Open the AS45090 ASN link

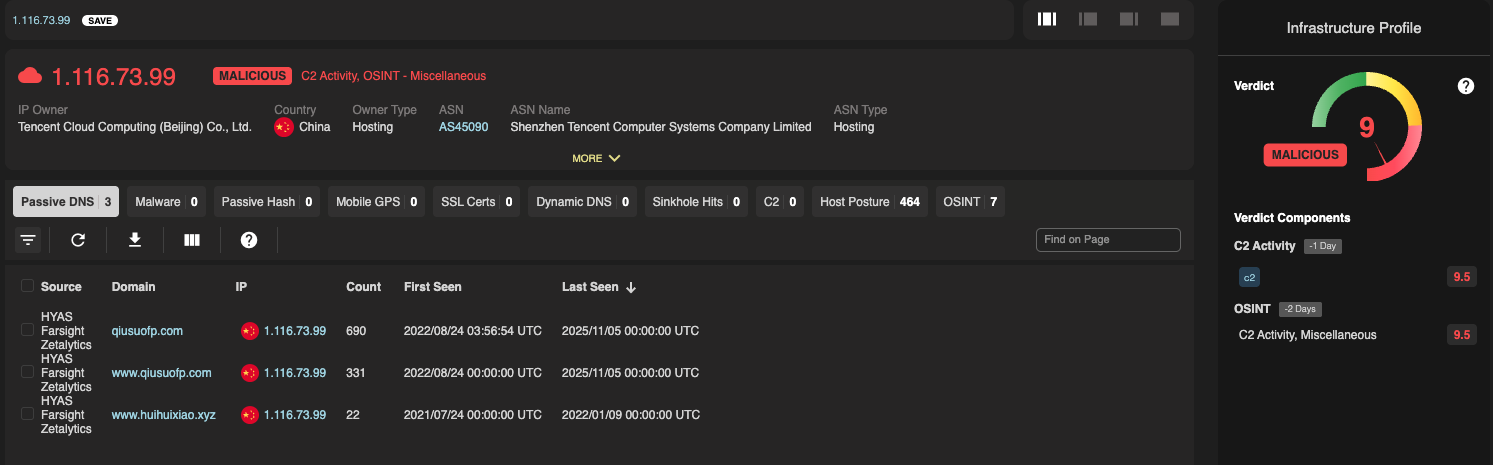point(463,127)
